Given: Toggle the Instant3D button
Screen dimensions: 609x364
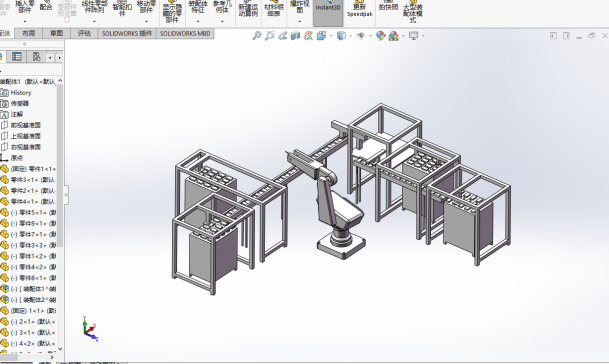Looking at the screenshot, I should (328, 12).
